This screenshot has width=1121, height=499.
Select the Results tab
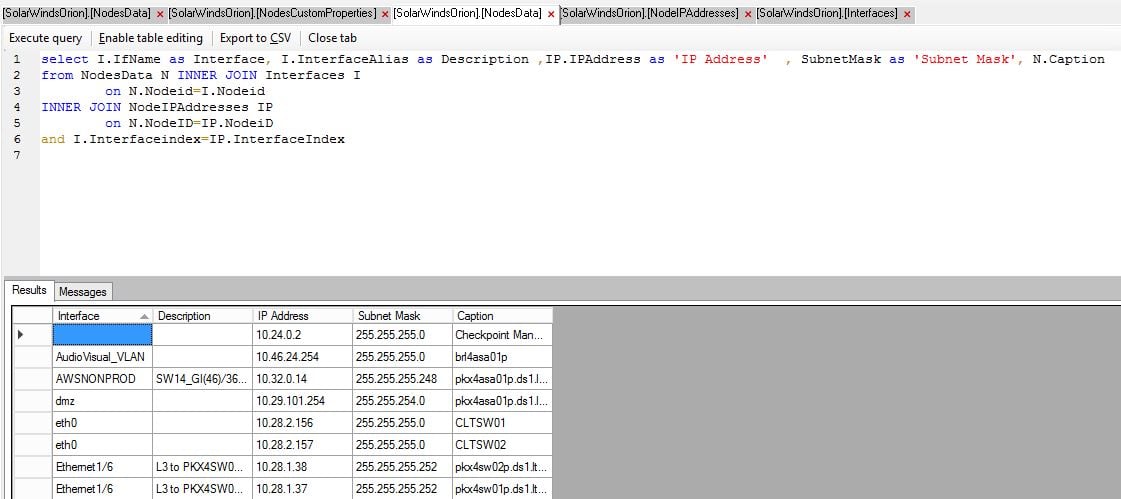[x=29, y=290]
